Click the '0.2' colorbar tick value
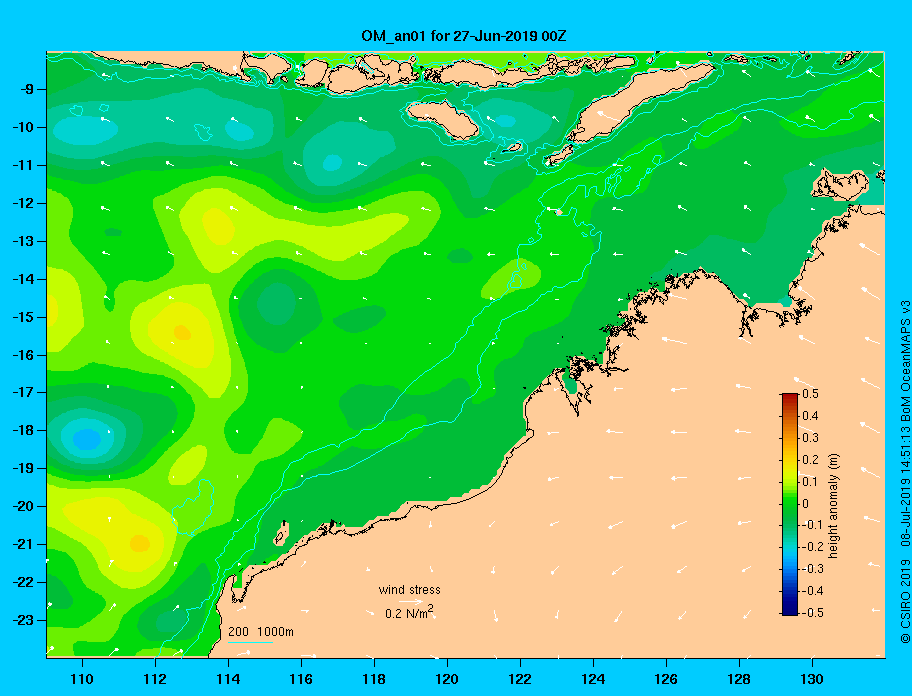 810,459
